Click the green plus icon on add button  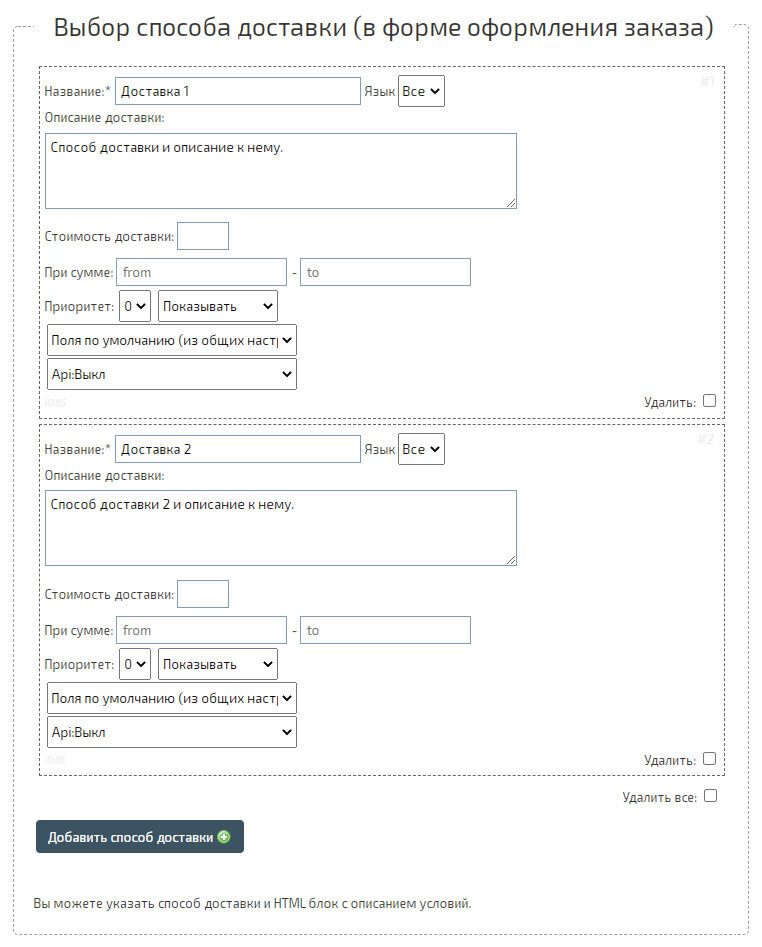pos(224,837)
